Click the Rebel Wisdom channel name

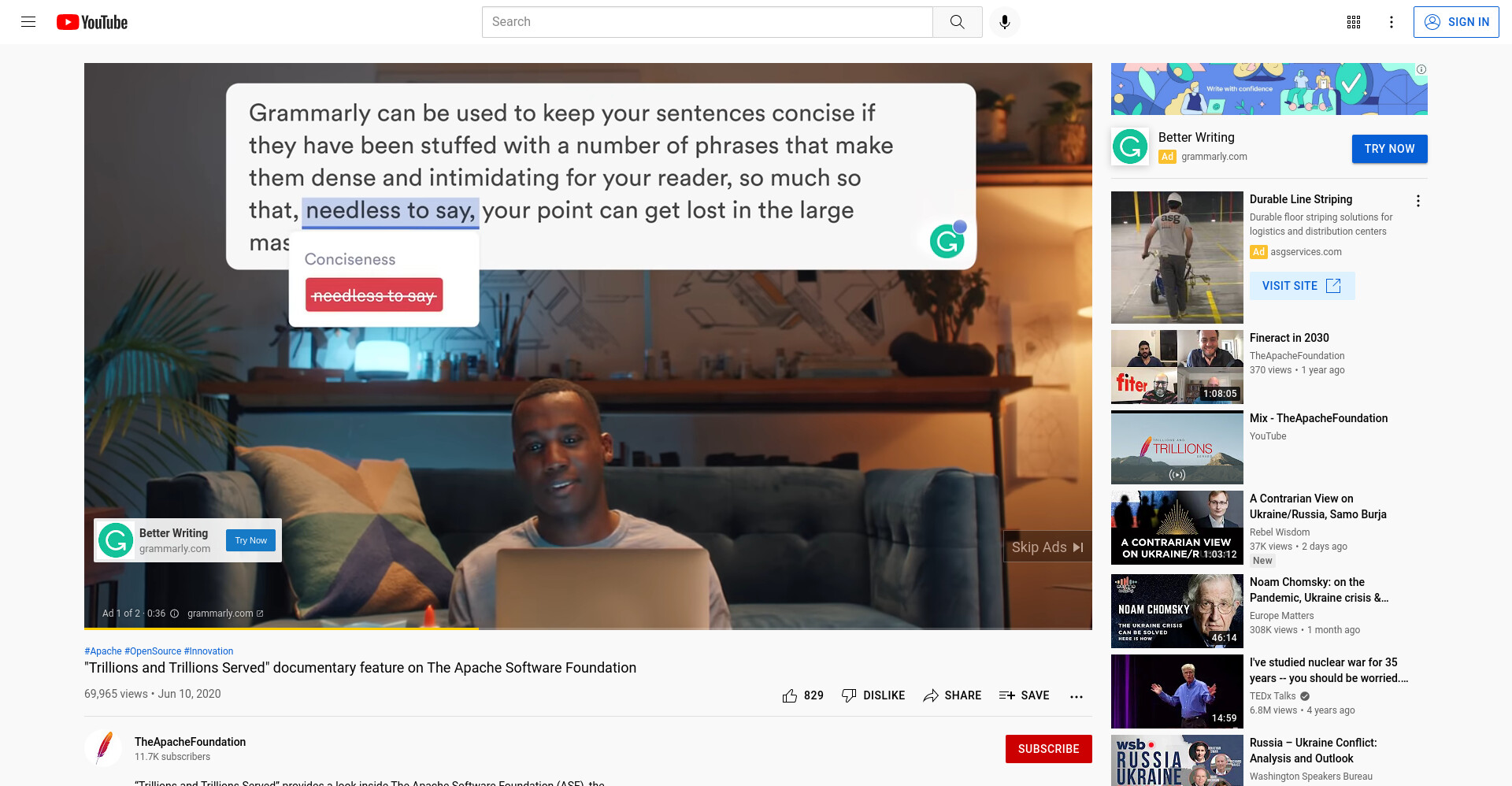(1280, 532)
